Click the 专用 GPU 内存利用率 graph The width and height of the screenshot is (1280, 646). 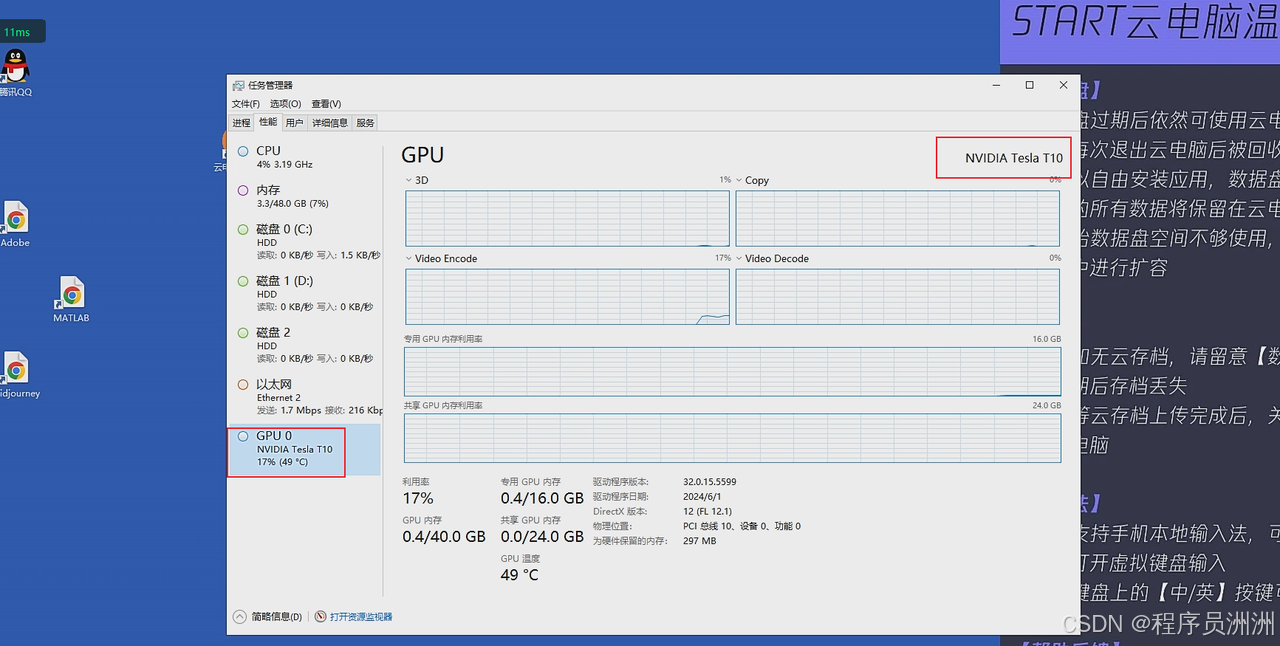tap(732, 371)
